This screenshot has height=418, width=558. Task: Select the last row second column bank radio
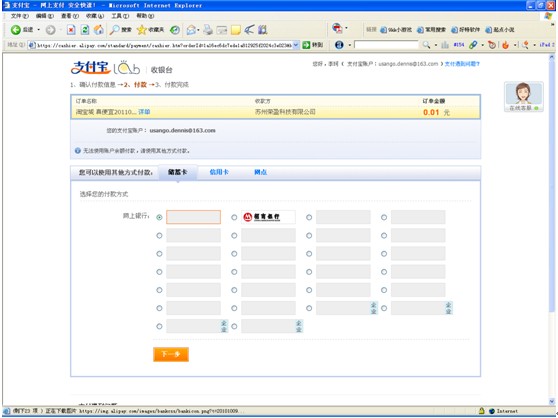coord(234,326)
